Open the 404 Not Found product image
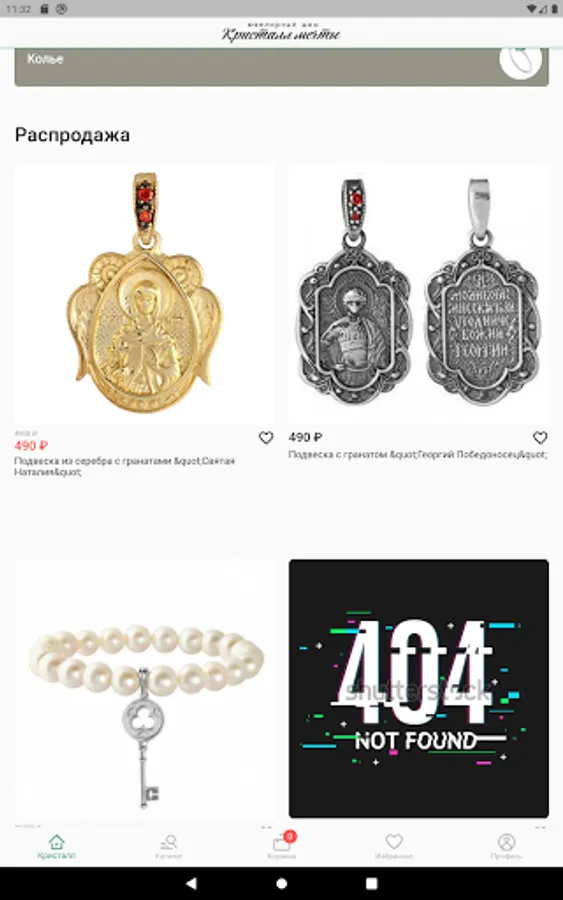Viewport: 563px width, 900px height. 418,689
